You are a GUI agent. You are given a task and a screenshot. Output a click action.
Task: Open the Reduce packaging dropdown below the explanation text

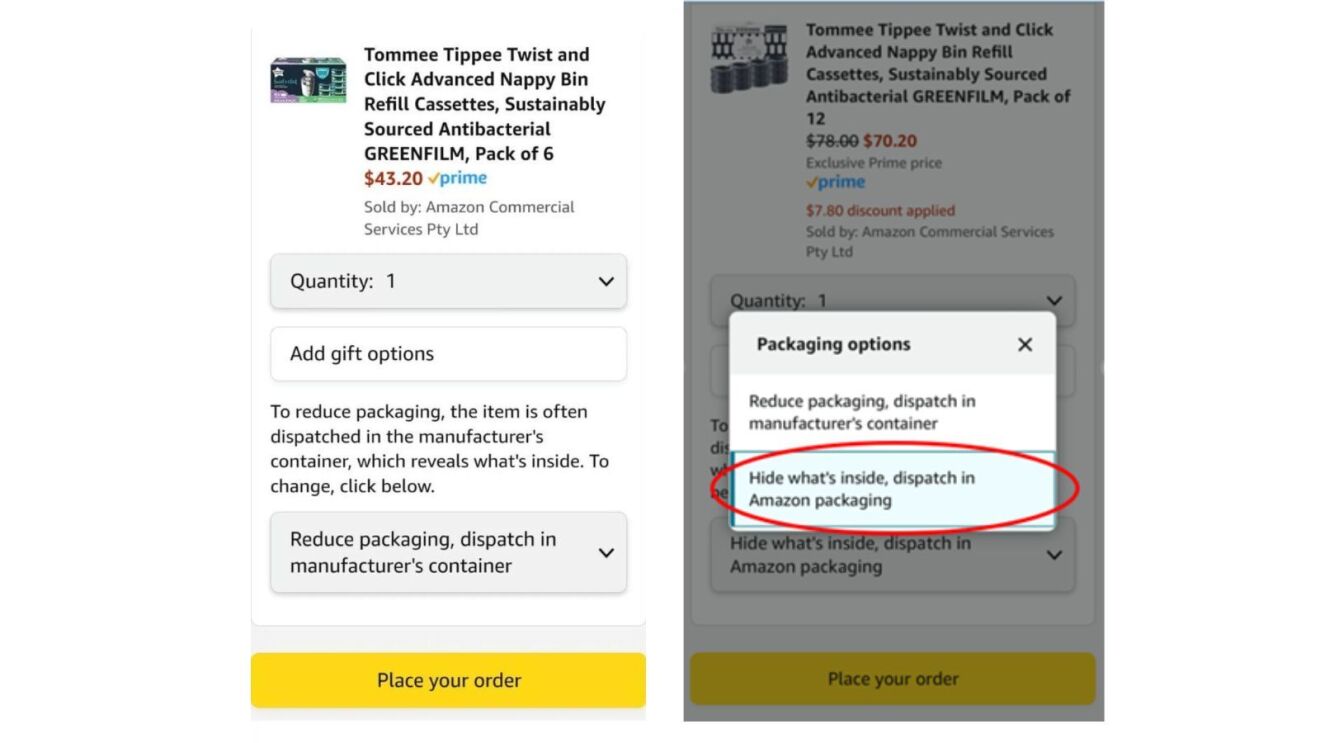pyautogui.click(x=448, y=552)
